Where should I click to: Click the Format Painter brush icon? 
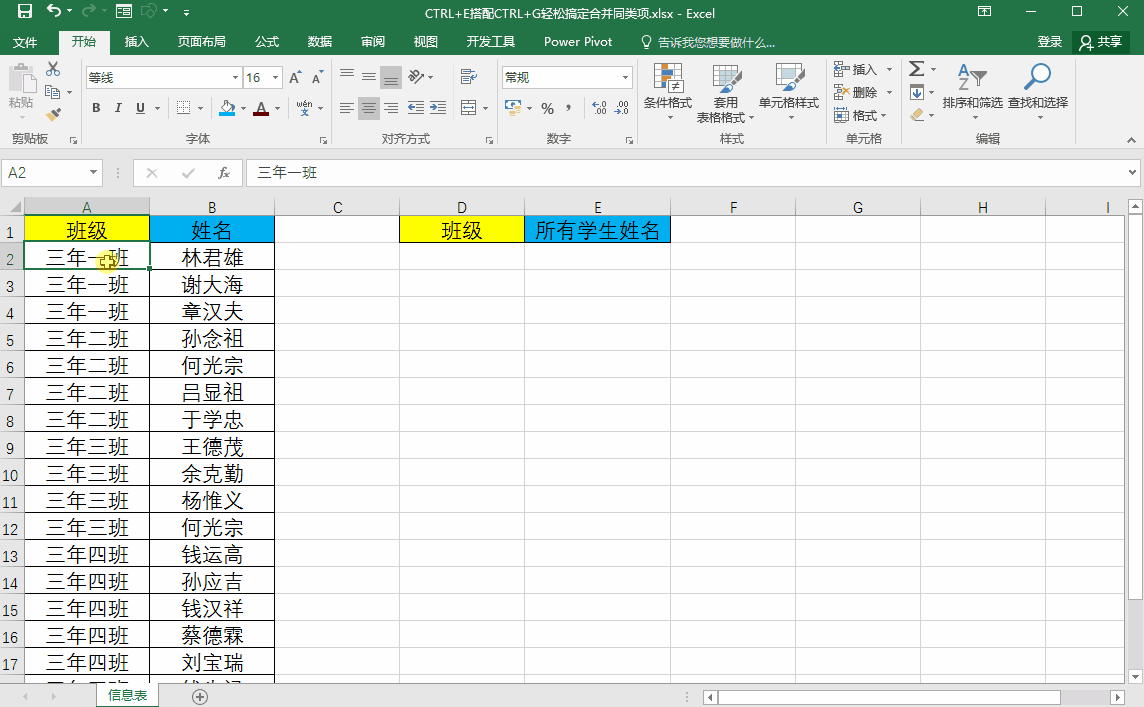coord(53,115)
